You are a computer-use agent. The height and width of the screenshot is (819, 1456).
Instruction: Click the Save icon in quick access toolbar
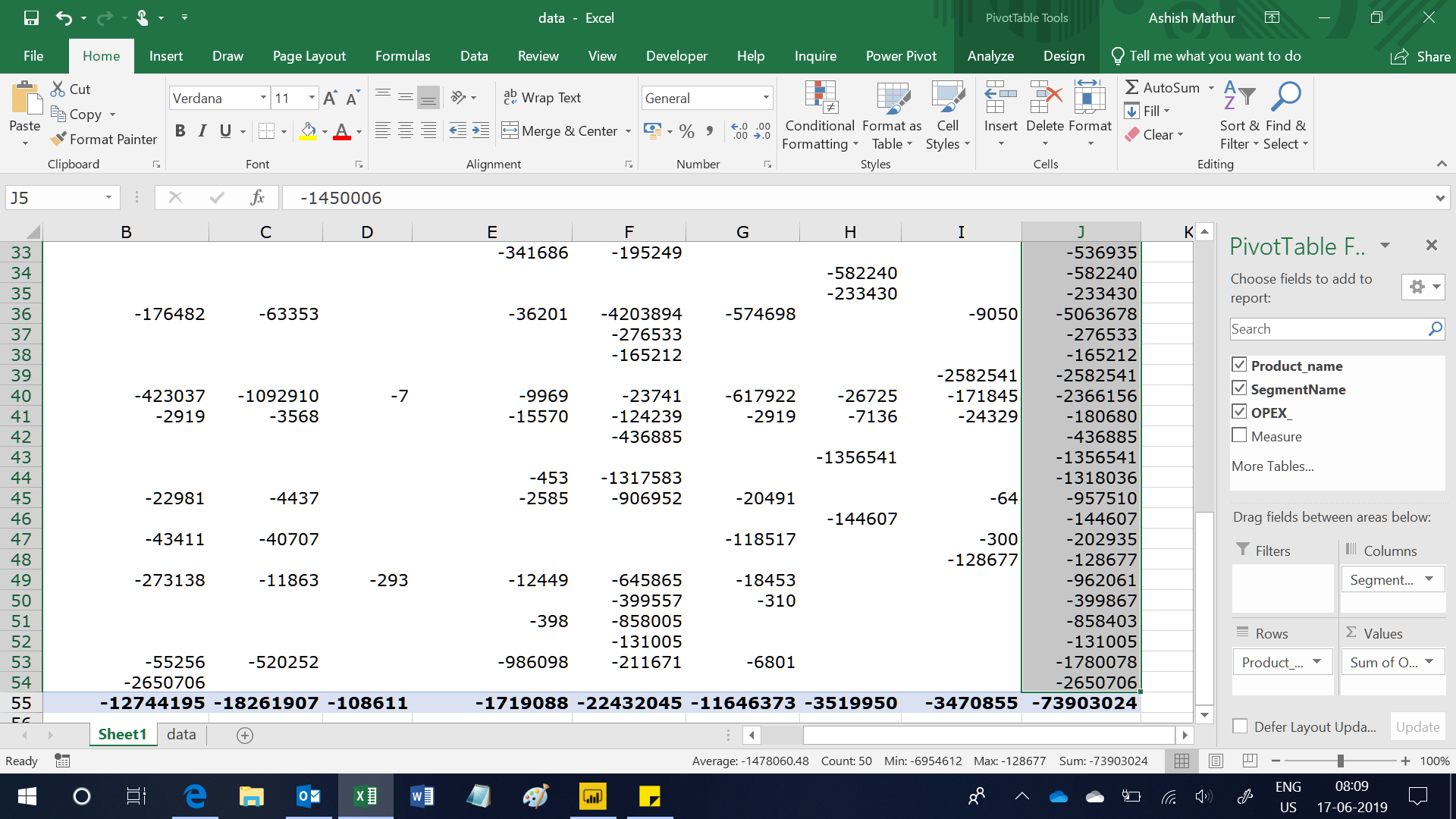31,17
